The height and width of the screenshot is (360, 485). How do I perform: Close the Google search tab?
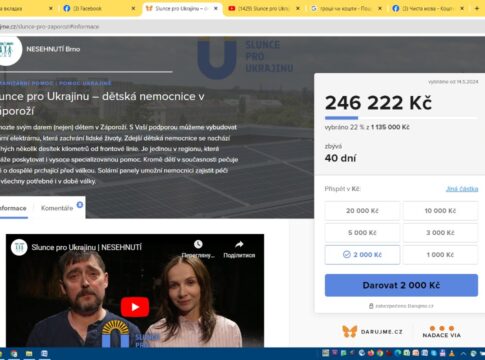point(380,8)
